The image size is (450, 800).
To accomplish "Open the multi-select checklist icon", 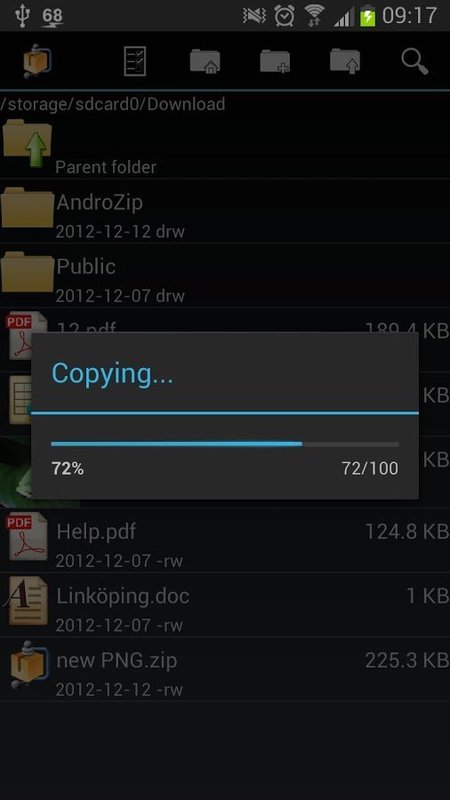I will tap(135, 61).
